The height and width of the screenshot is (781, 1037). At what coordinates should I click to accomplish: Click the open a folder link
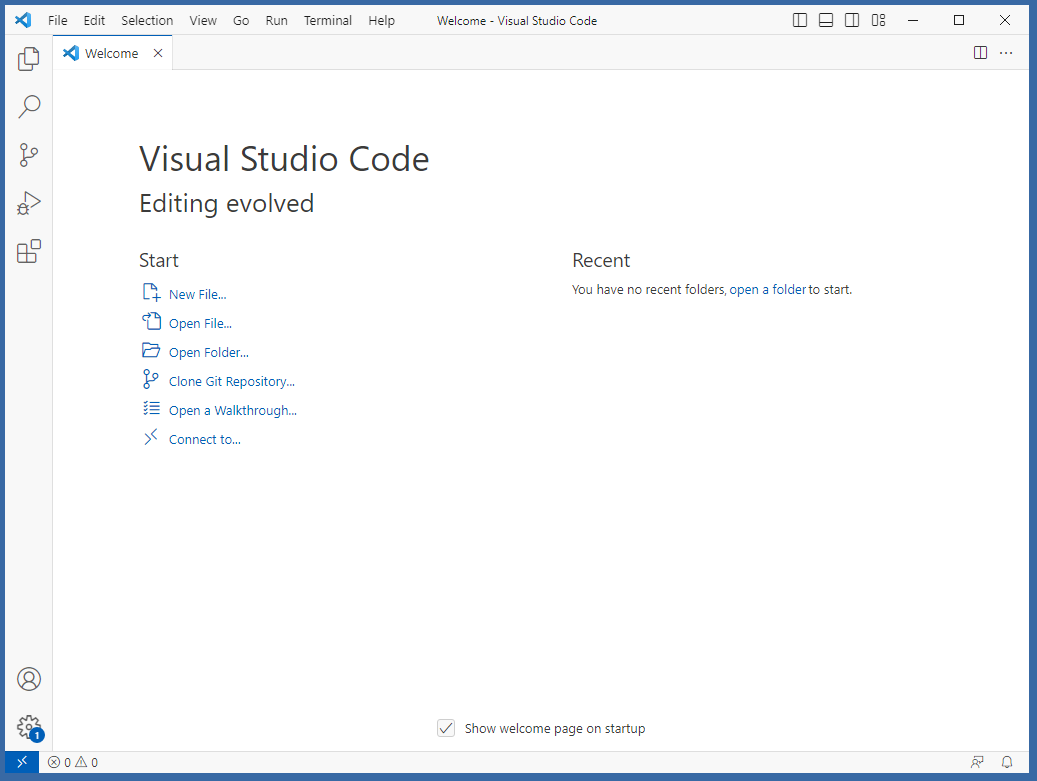pyautogui.click(x=767, y=290)
